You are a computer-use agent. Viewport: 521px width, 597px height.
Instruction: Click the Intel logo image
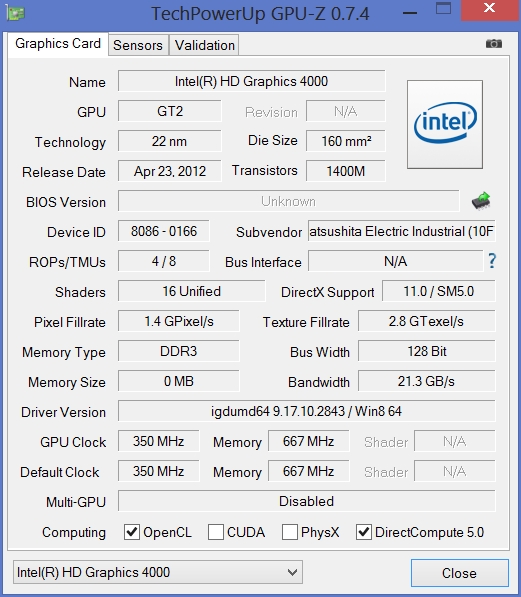click(445, 124)
